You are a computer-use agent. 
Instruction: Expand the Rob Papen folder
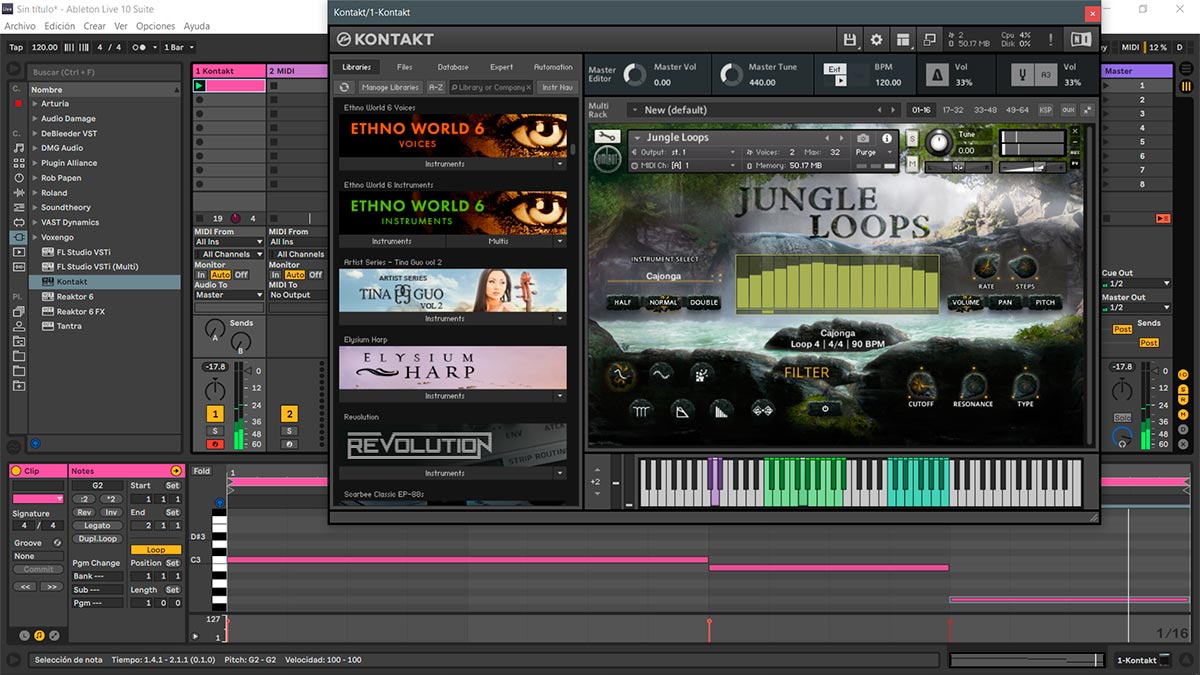(34, 178)
